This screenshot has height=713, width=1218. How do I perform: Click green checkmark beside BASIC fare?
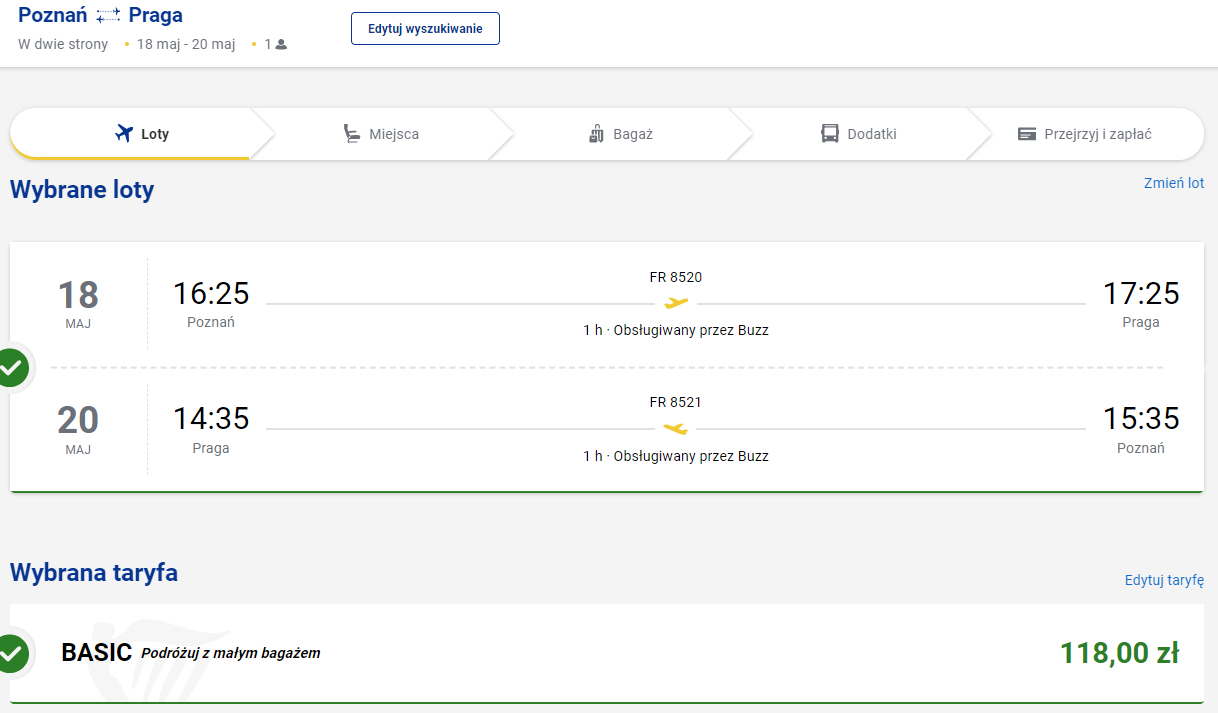click(12, 653)
